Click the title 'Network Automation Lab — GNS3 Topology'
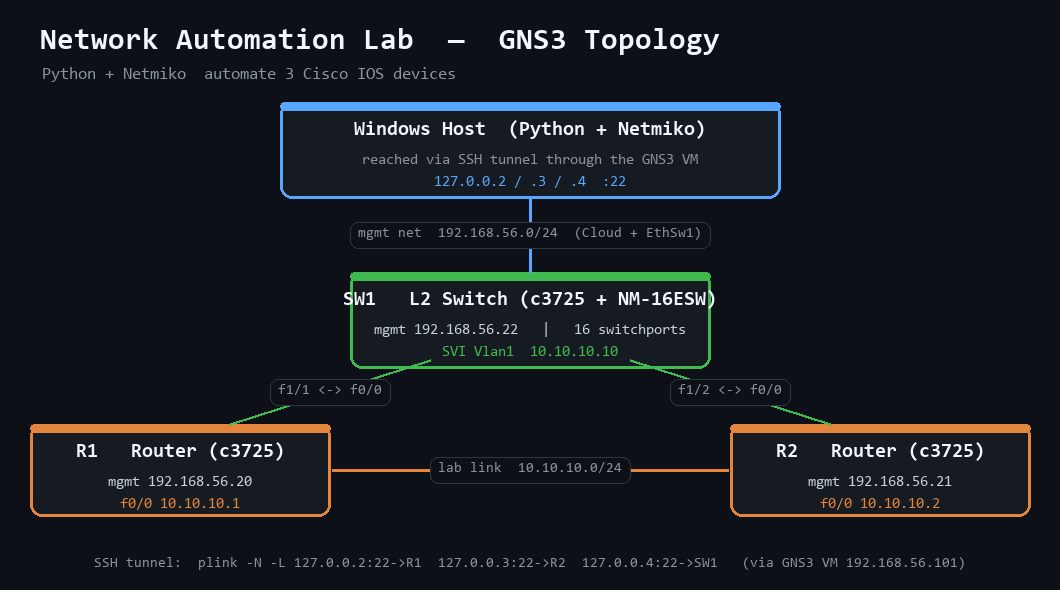 click(x=379, y=41)
